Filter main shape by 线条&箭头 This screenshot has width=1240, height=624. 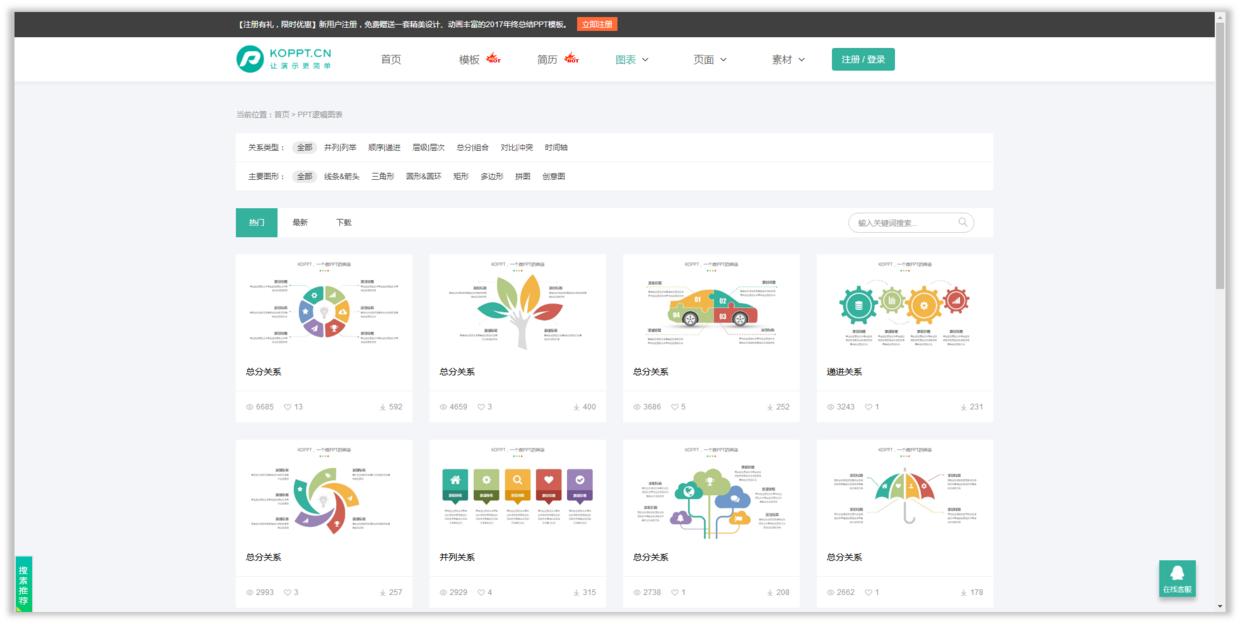(x=341, y=176)
